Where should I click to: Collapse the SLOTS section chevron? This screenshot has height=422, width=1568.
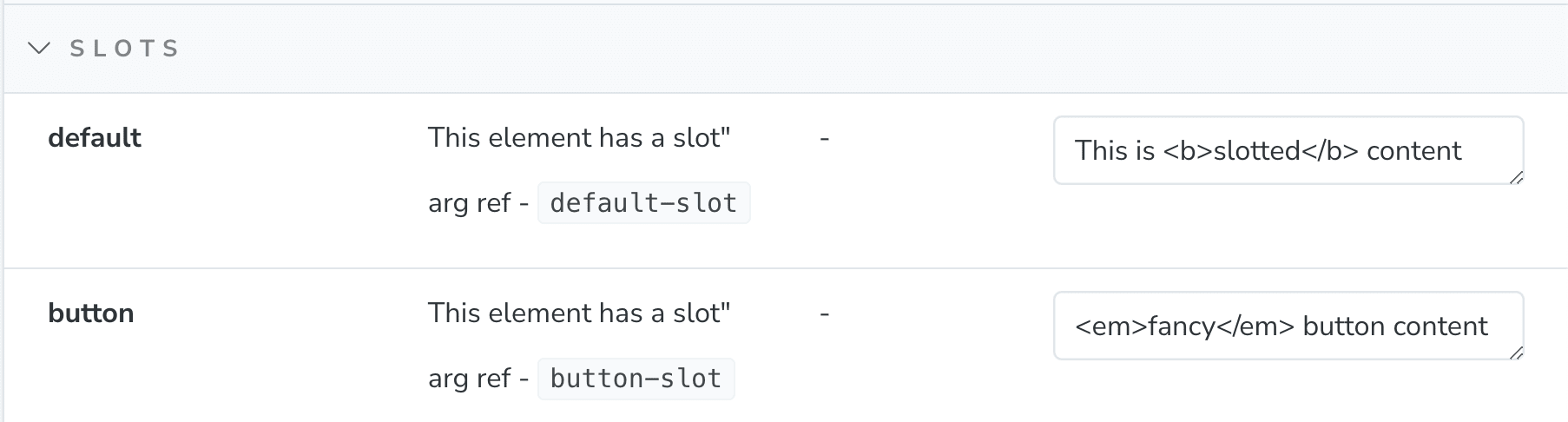(39, 49)
